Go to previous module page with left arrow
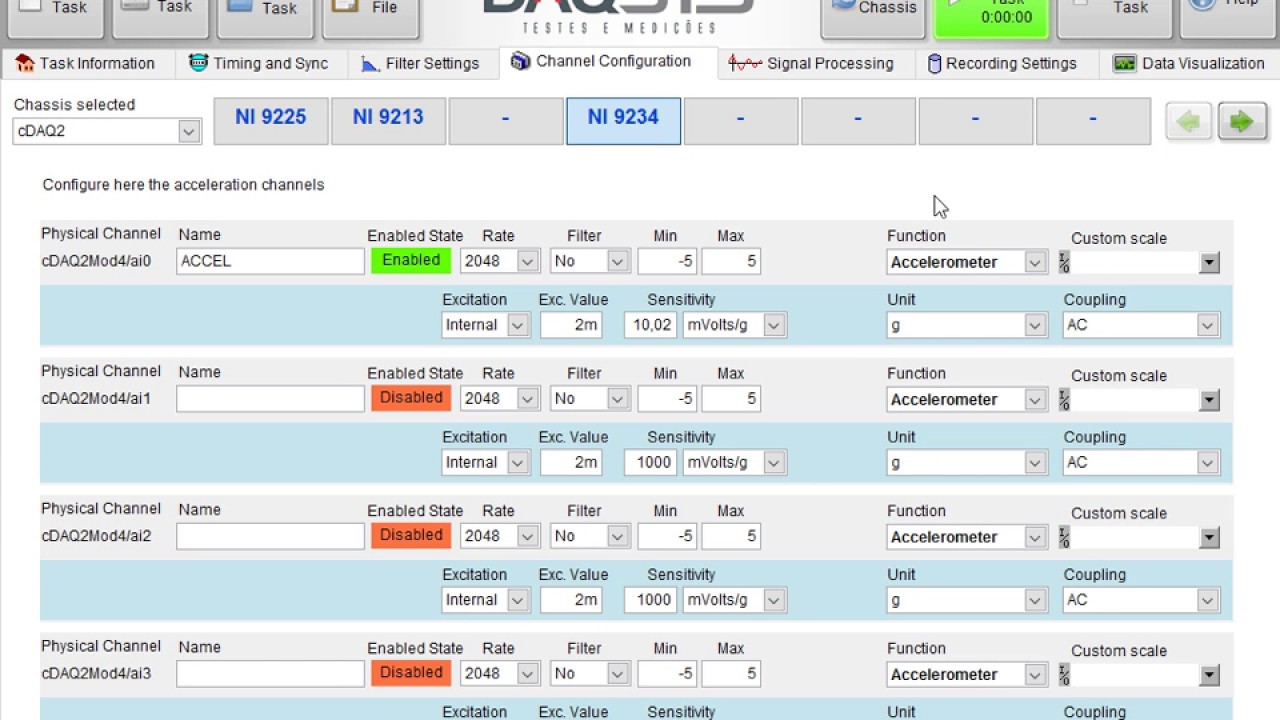The width and height of the screenshot is (1280, 720). (x=1189, y=122)
